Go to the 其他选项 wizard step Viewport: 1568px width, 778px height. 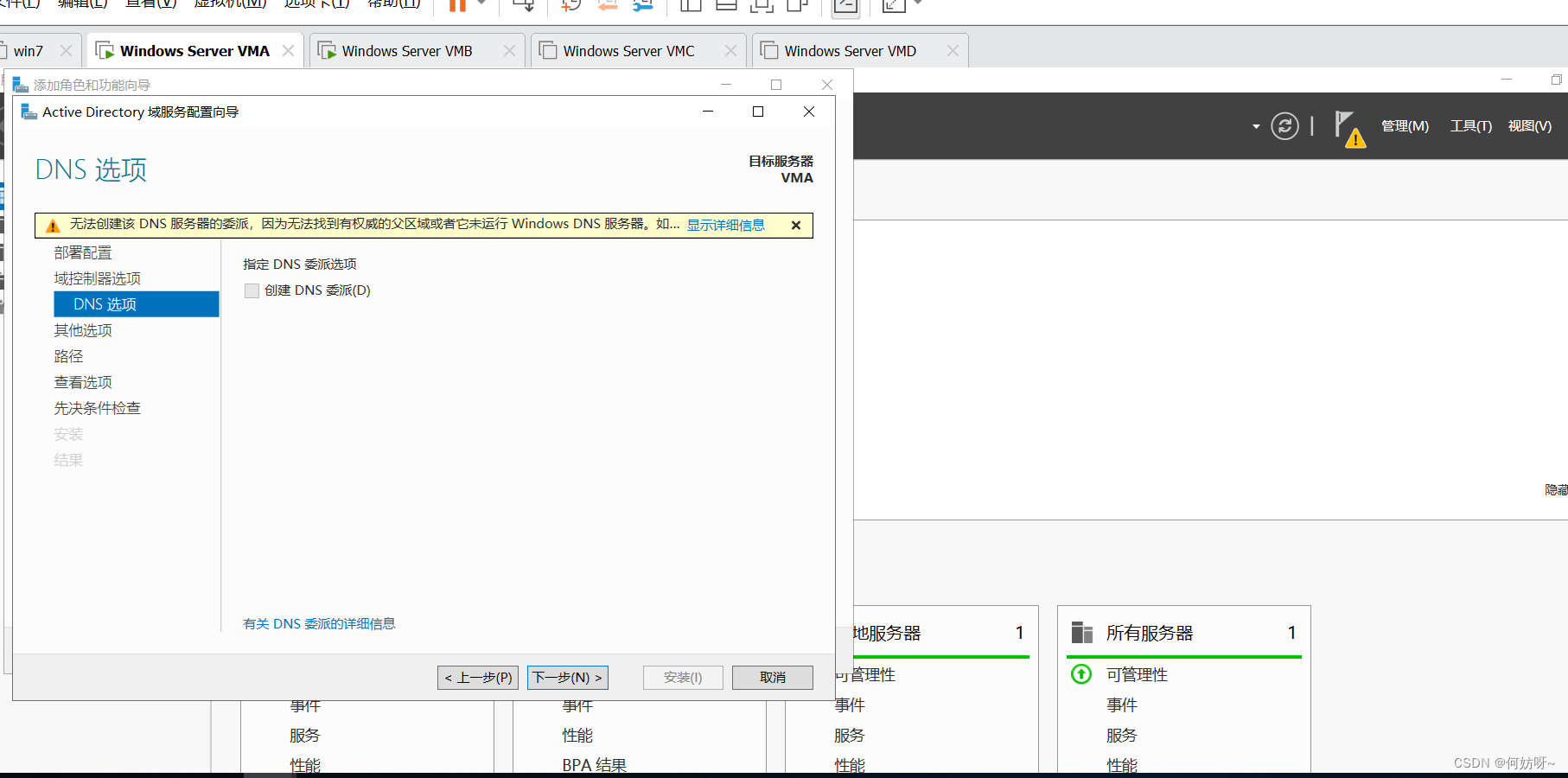(x=83, y=330)
